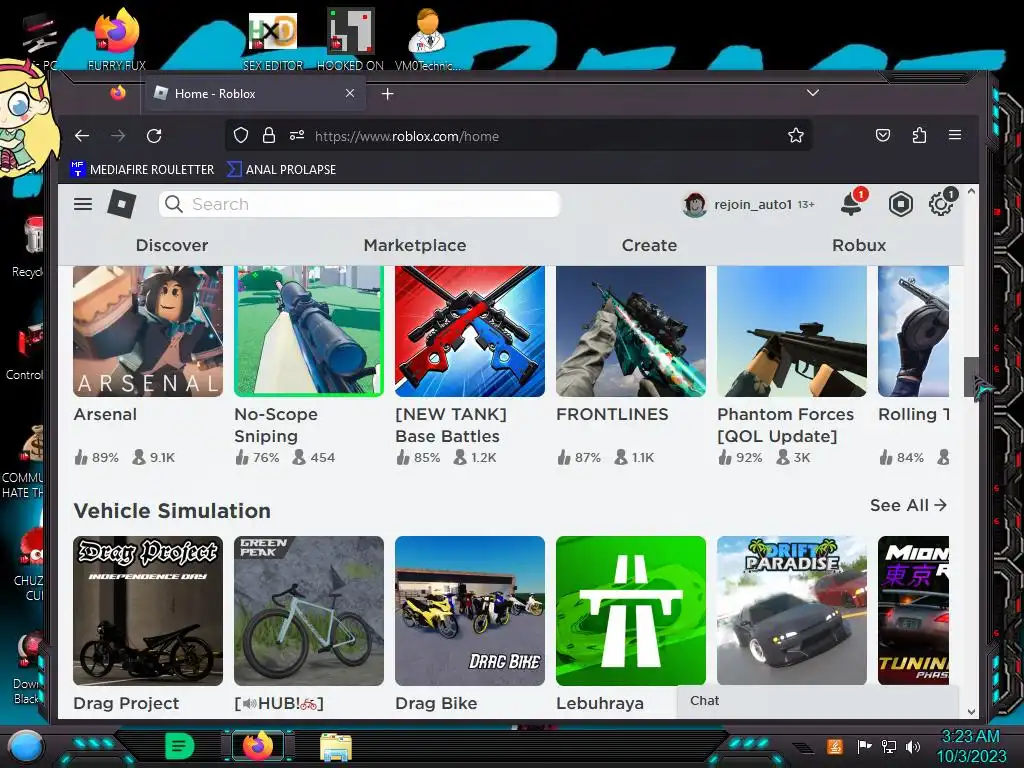Close the Home - Roblox tab
The height and width of the screenshot is (768, 1024).
[x=350, y=93]
